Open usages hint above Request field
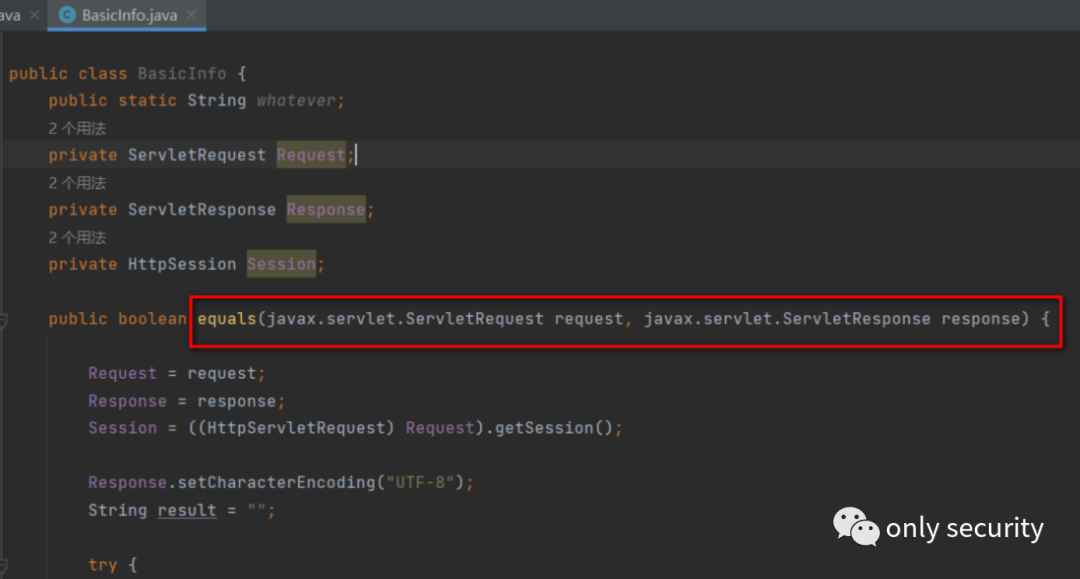This screenshot has width=1080, height=579. [77, 128]
